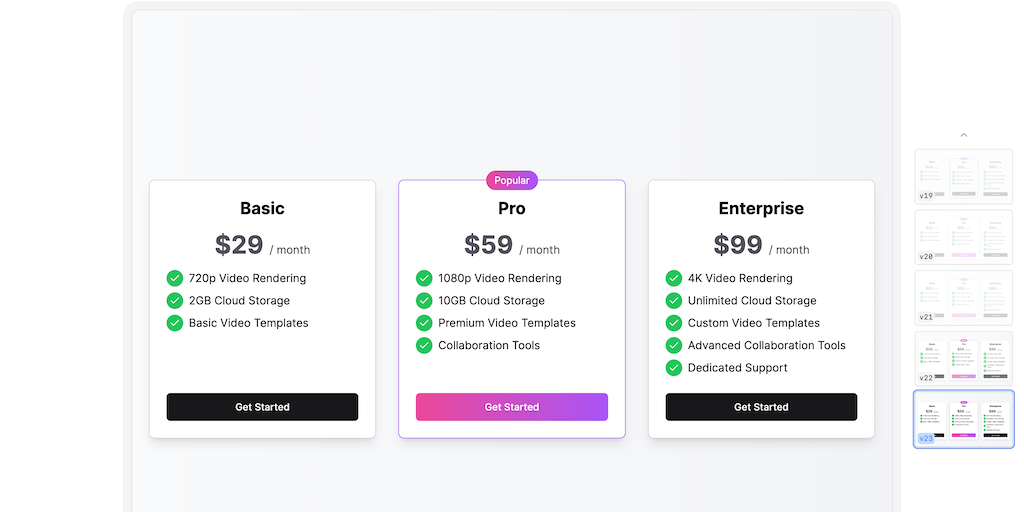Click the check icon next to Unlimited Cloud Storage
This screenshot has width=1024, height=512.
click(674, 301)
